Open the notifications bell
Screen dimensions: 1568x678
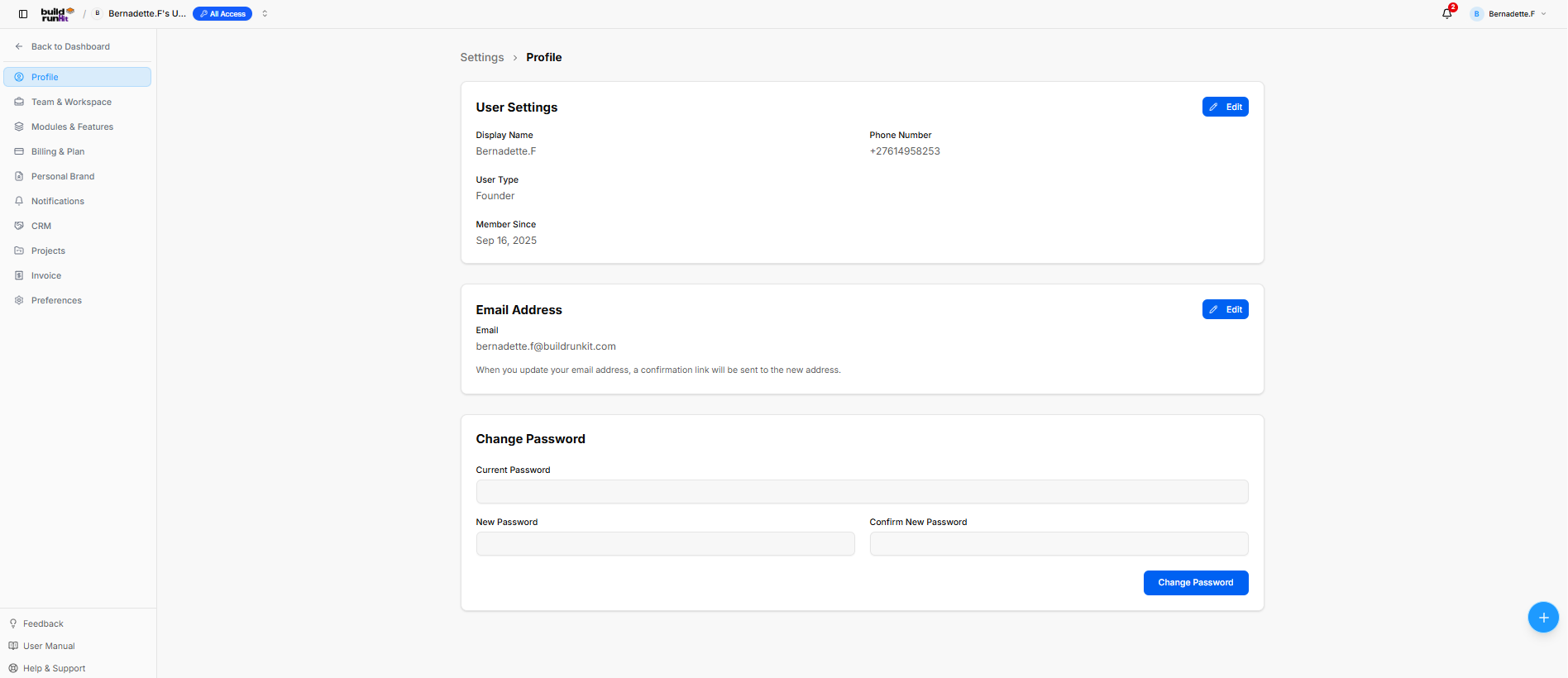click(x=1447, y=13)
